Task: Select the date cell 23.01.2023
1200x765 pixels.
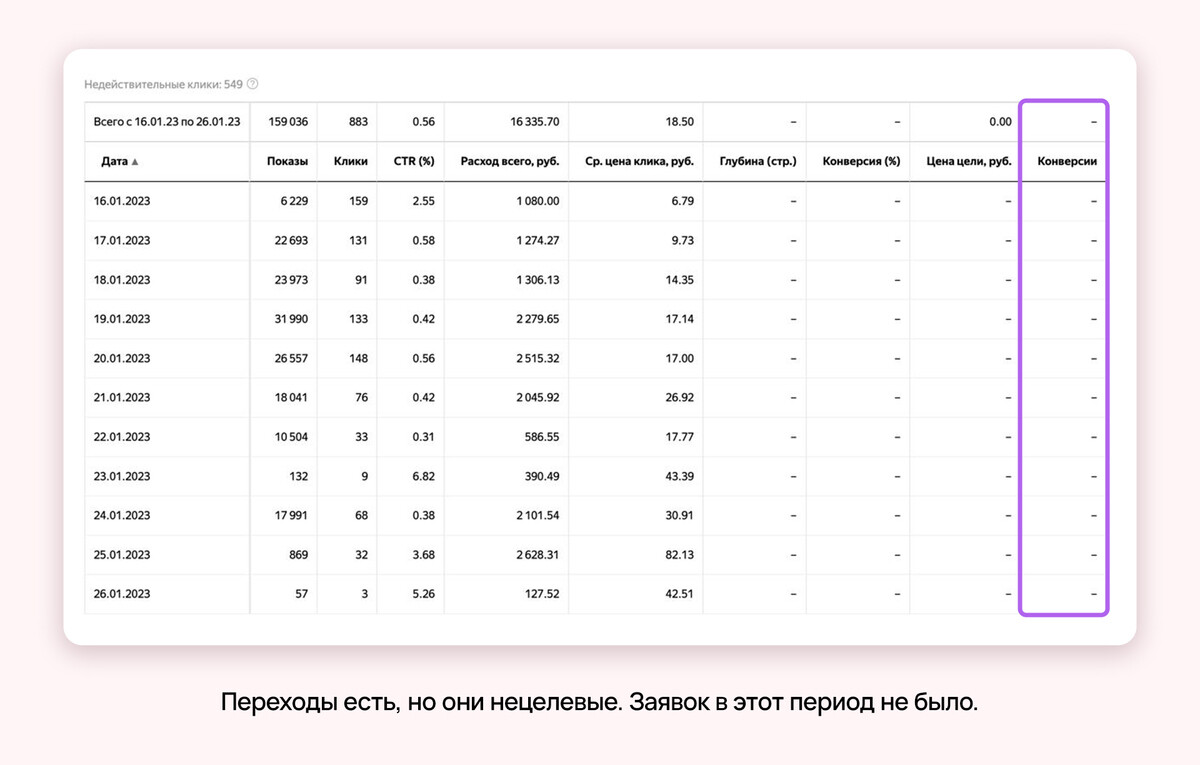Action: coord(122,476)
